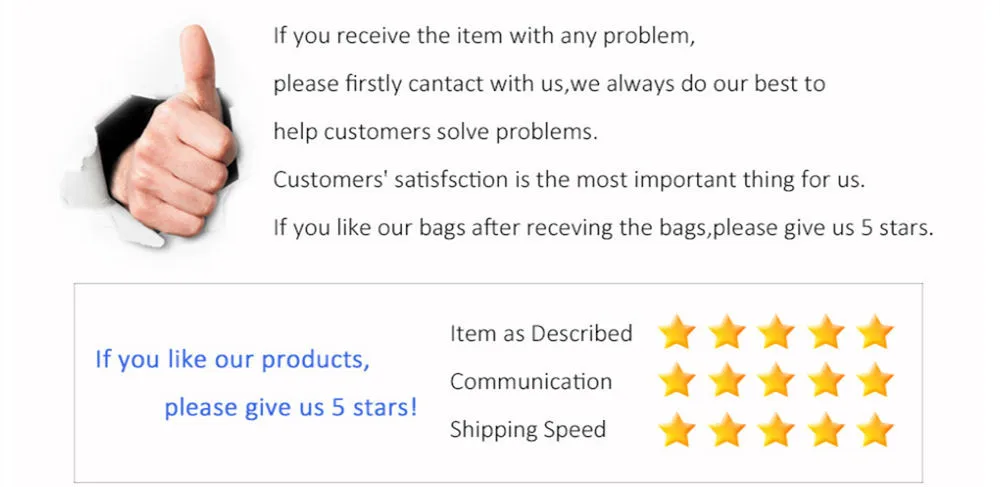This screenshot has height=487, width=1000.
Task: Click the Shipping Speed label
Action: [527, 430]
